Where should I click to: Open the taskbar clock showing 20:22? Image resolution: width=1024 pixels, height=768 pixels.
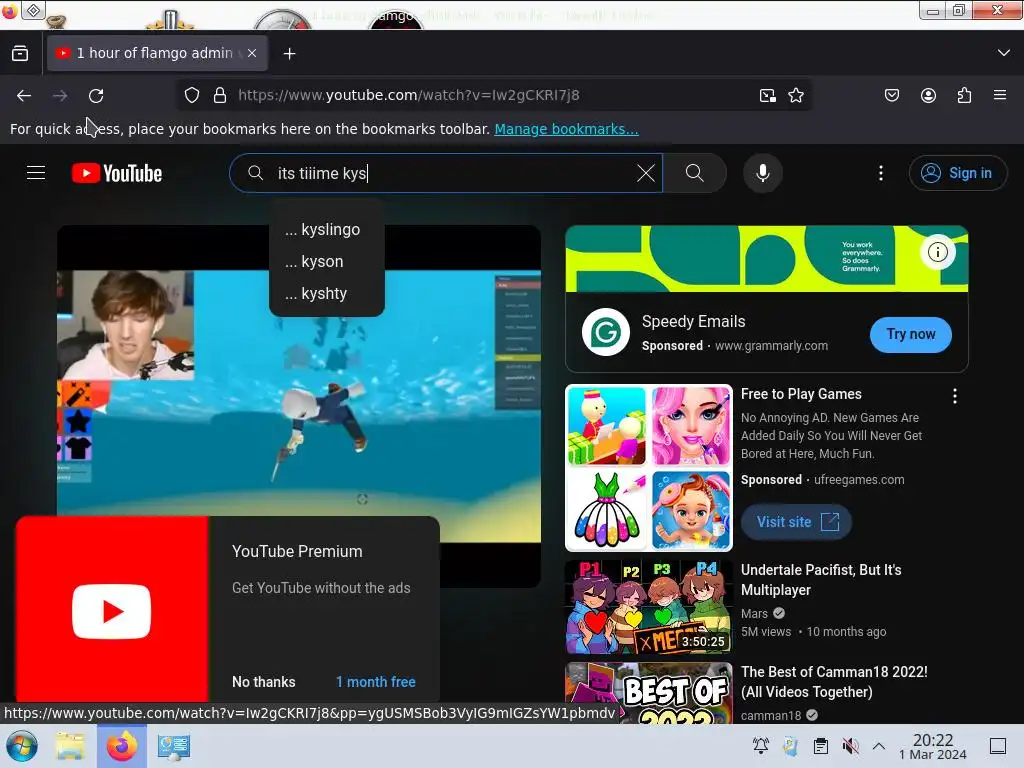pyautogui.click(x=933, y=746)
